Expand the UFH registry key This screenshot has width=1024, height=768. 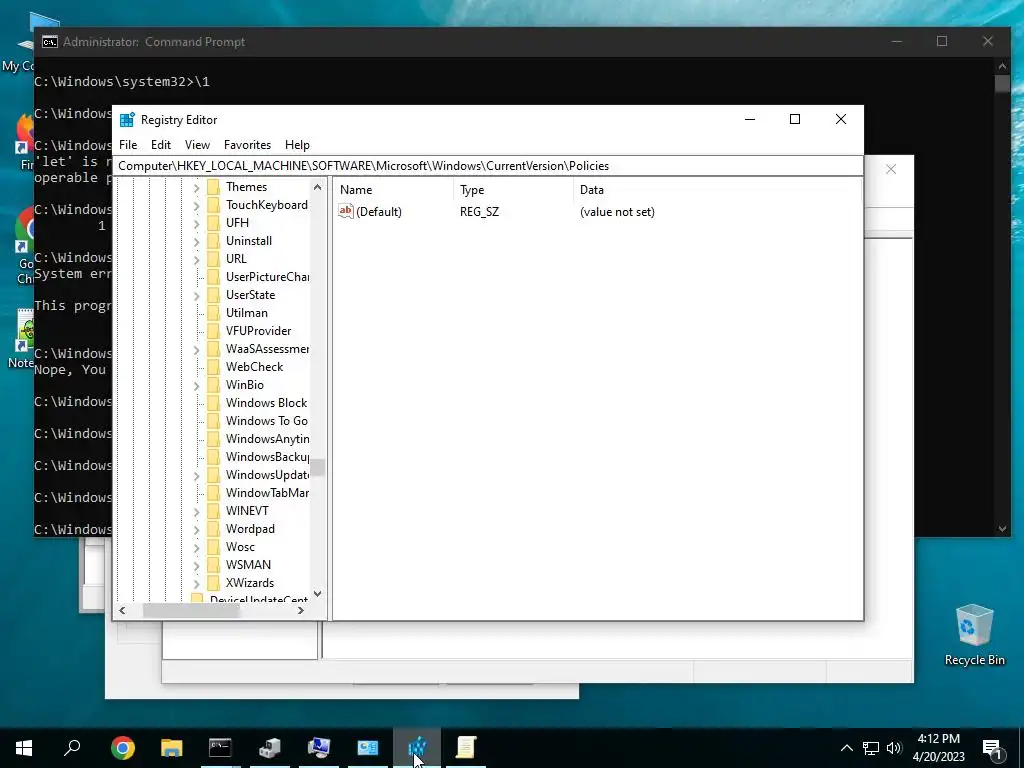tap(197, 223)
